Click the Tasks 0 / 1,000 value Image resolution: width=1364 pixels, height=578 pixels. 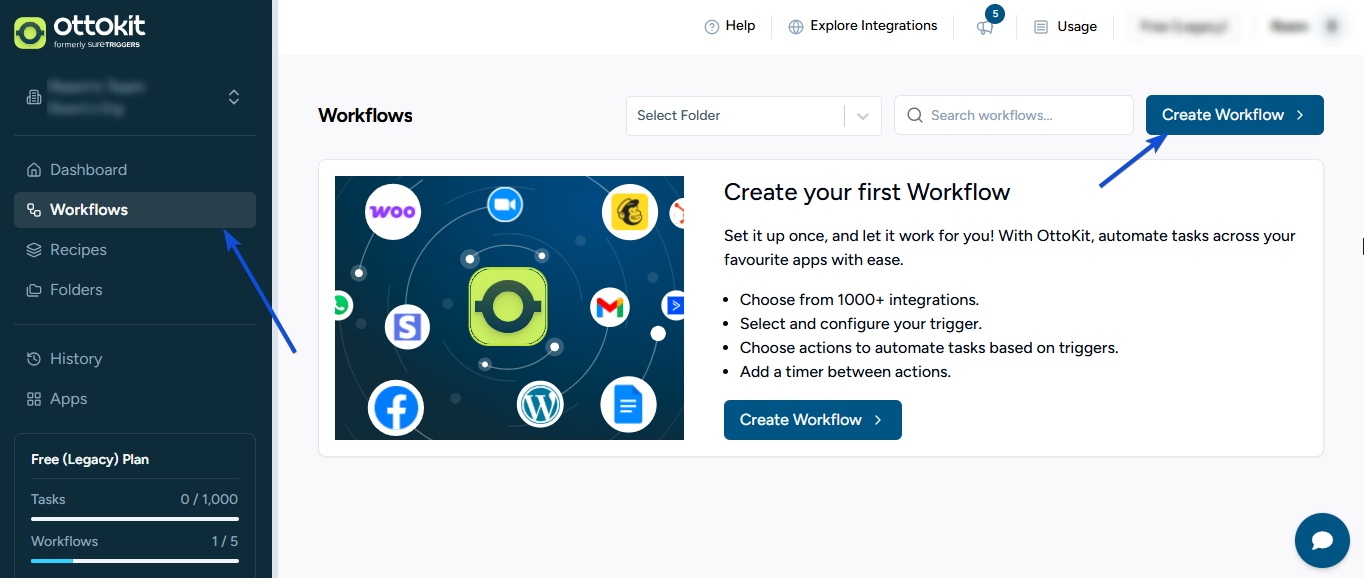(209, 500)
